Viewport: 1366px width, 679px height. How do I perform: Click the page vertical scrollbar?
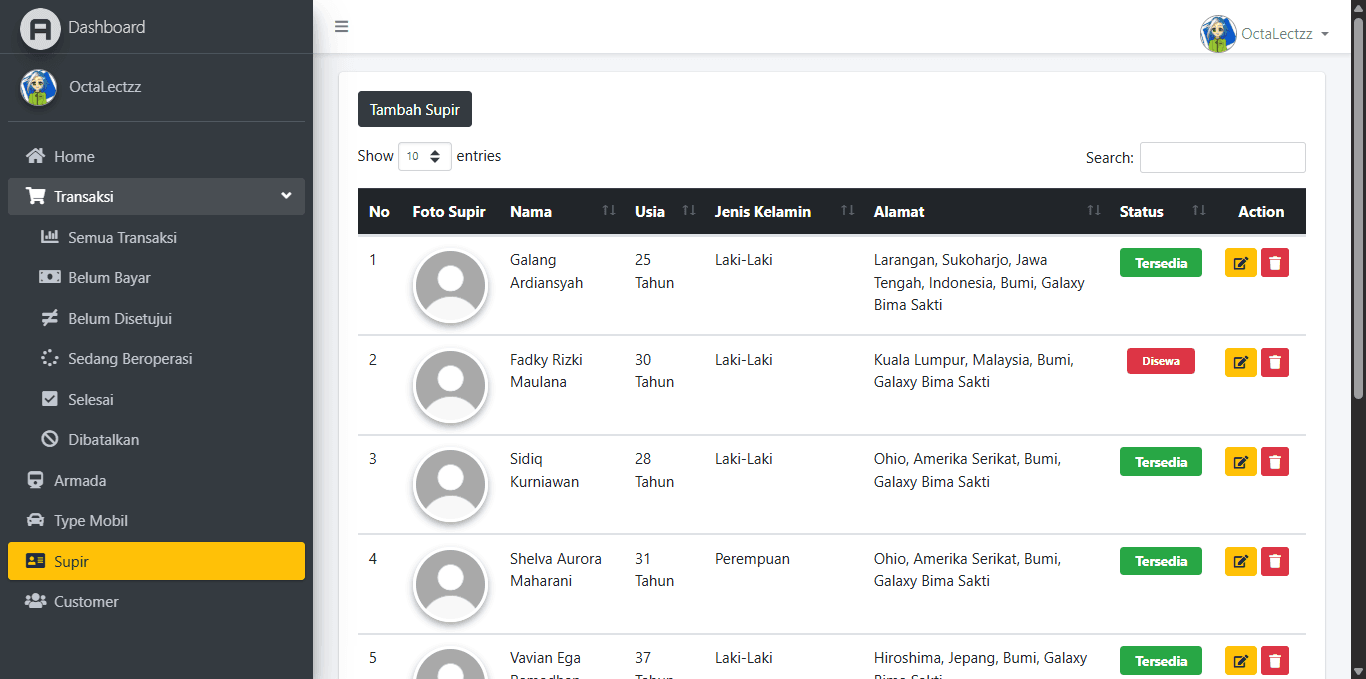(x=1358, y=210)
